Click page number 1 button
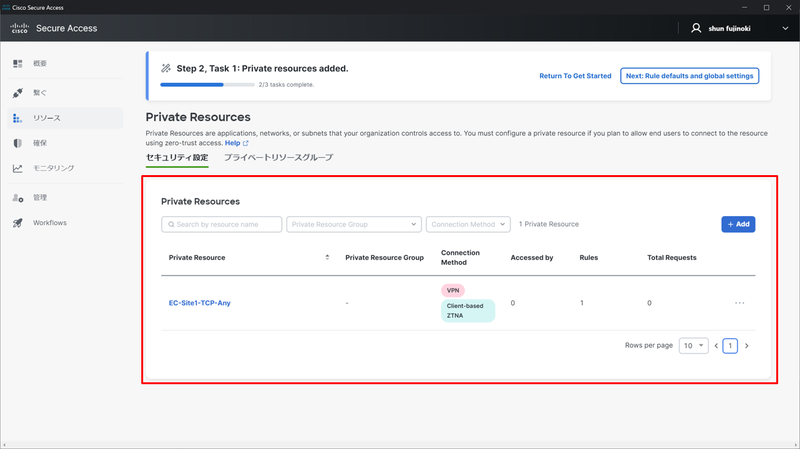 tap(730, 346)
